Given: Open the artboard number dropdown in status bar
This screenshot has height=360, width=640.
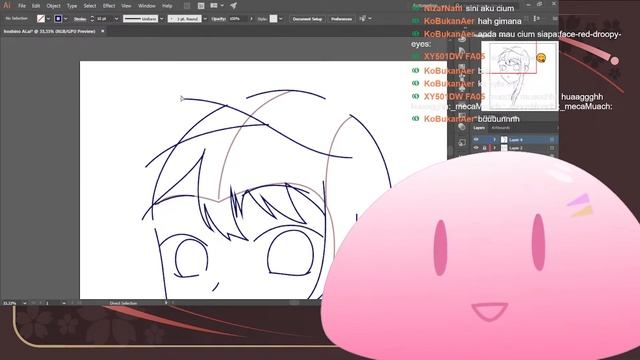Looking at the screenshot, I should 64,303.
